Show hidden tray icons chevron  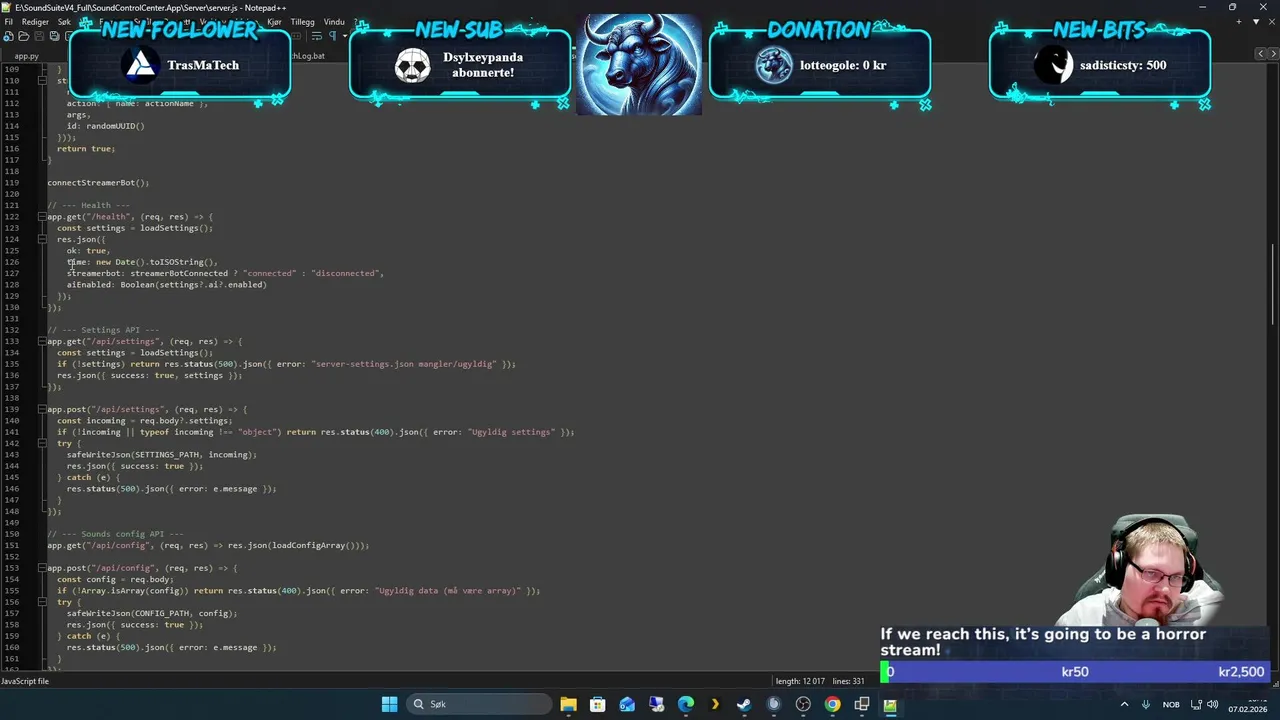1124,704
